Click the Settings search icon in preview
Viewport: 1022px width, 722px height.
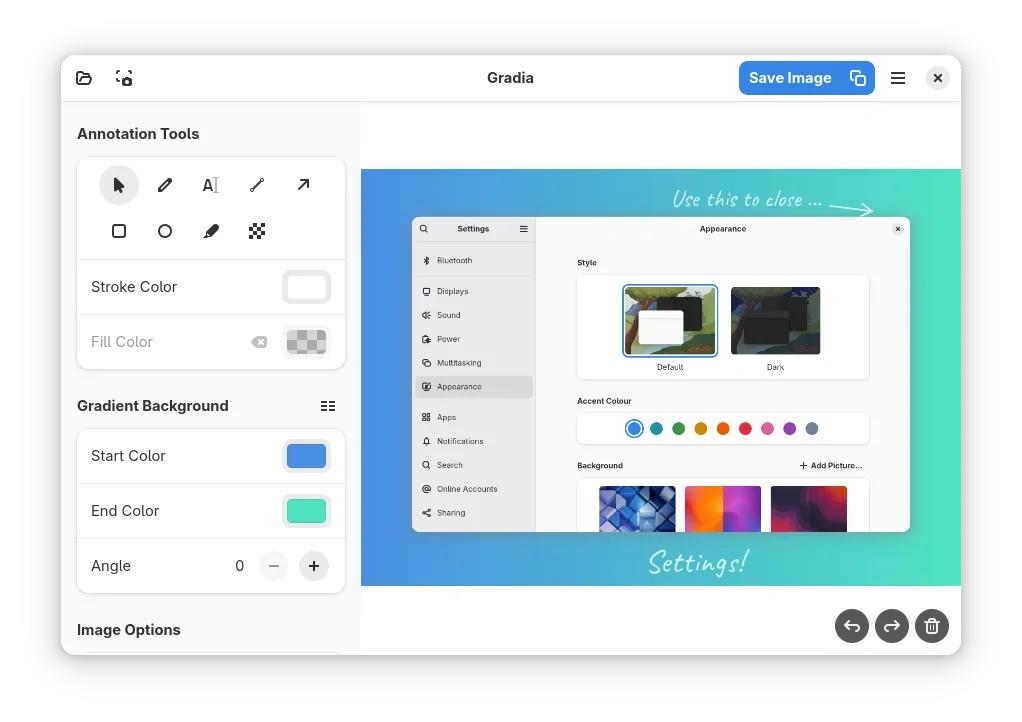point(424,229)
